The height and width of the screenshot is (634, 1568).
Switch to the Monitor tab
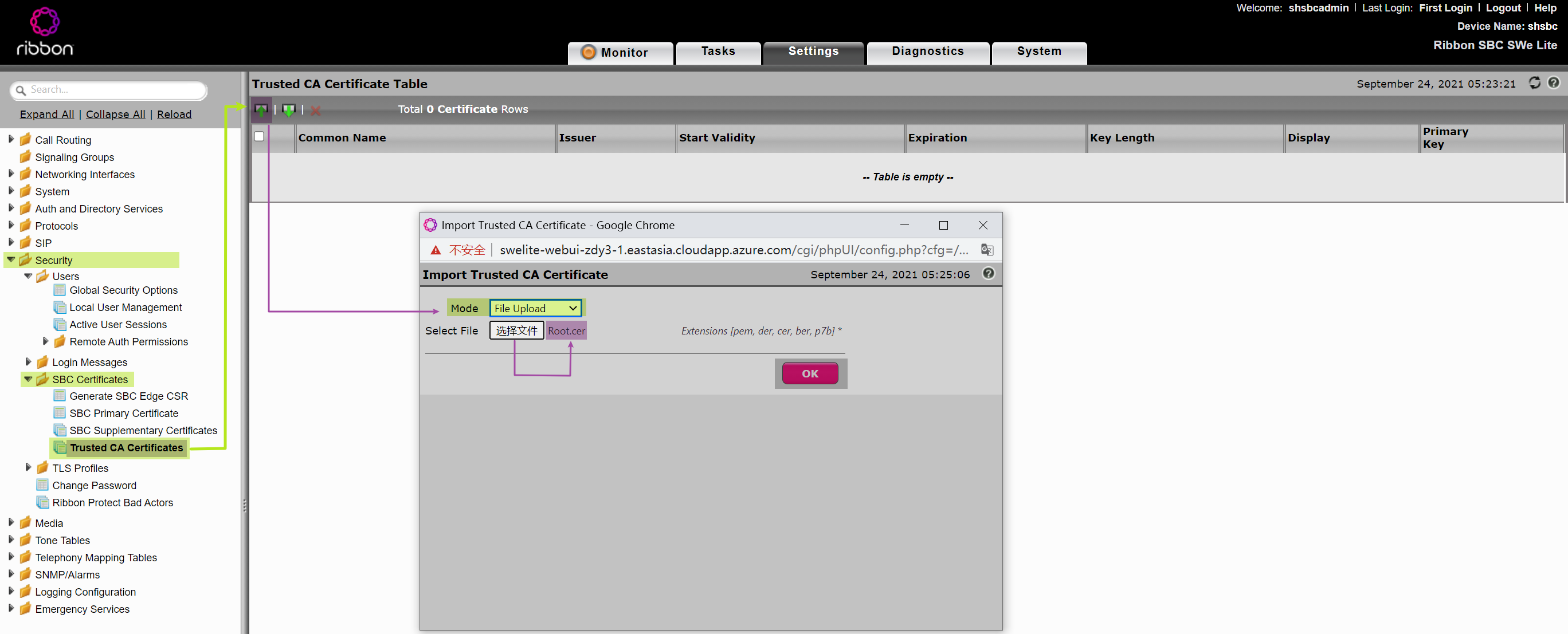(x=620, y=53)
